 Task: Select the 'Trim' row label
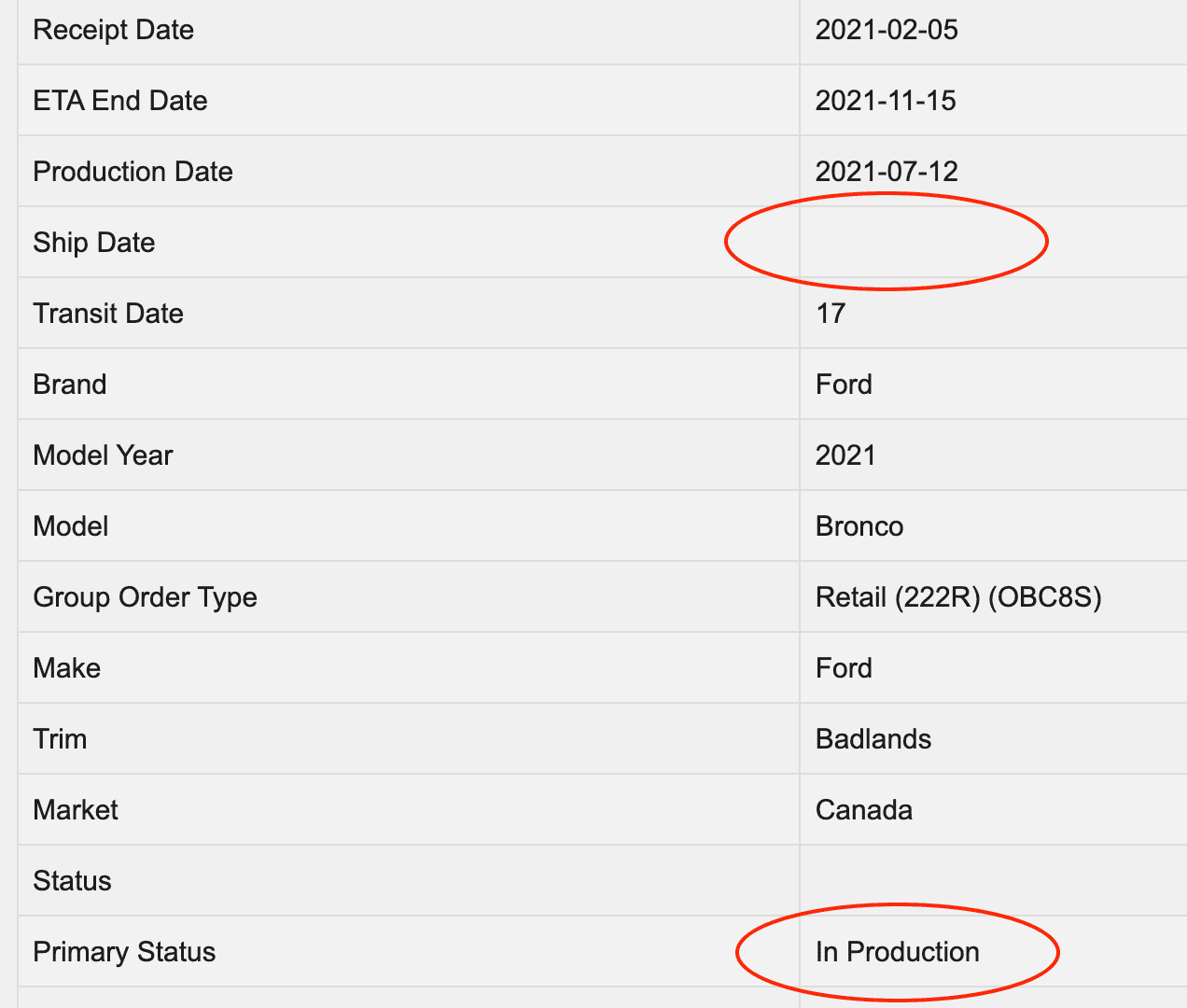pyautogui.click(x=60, y=739)
